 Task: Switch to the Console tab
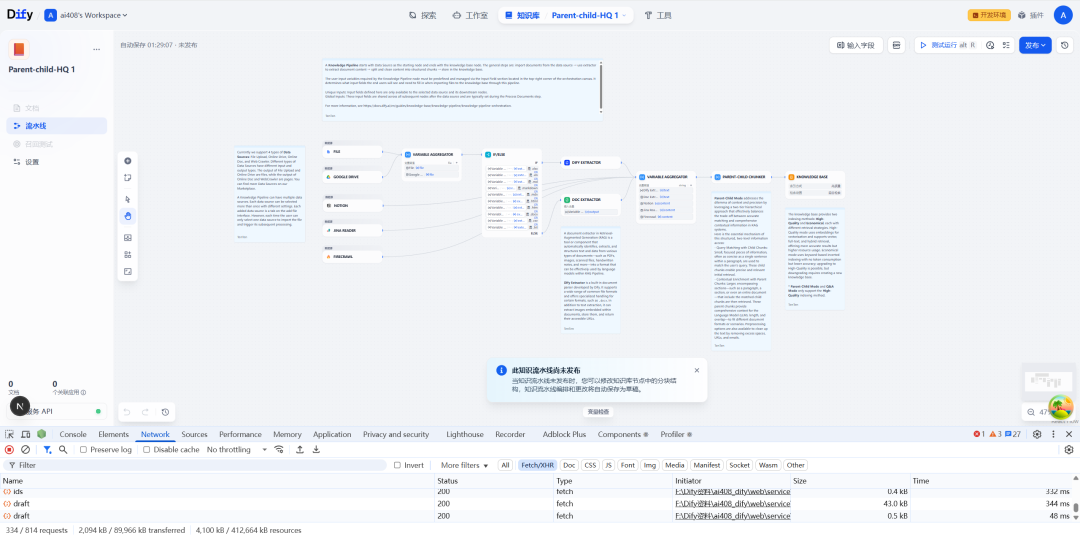click(73, 434)
